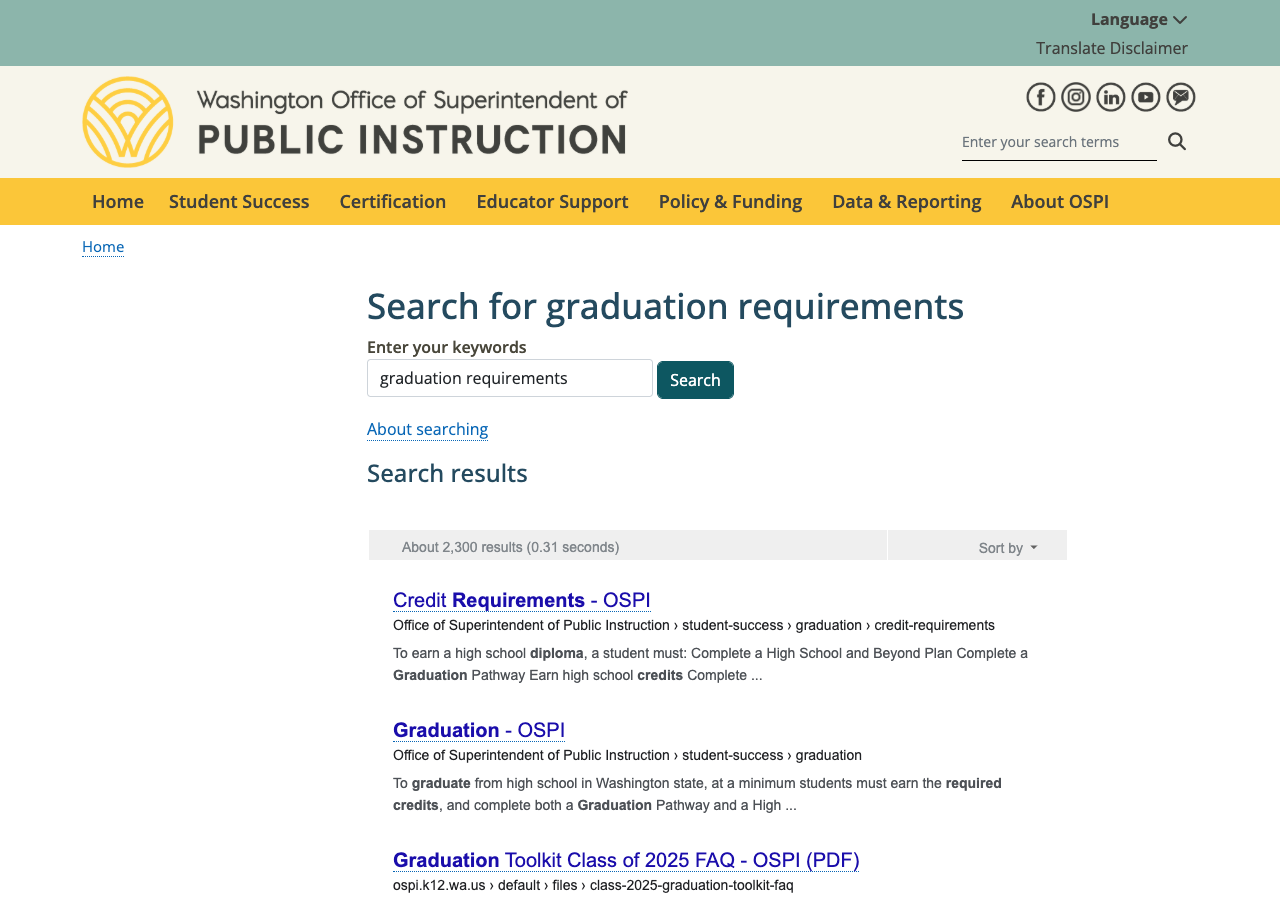The height and width of the screenshot is (900, 1280).
Task: Open the OSPI Instagram icon
Action: click(x=1076, y=97)
